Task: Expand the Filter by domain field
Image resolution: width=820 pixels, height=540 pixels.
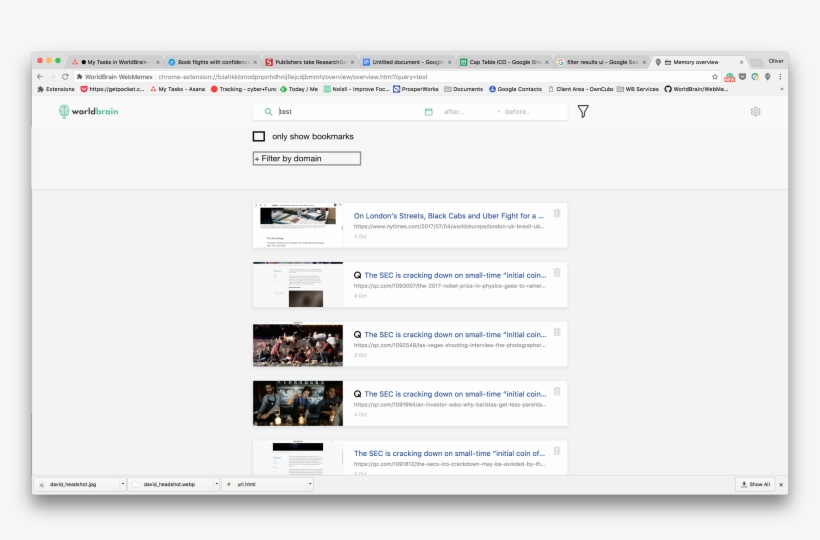Action: point(307,158)
